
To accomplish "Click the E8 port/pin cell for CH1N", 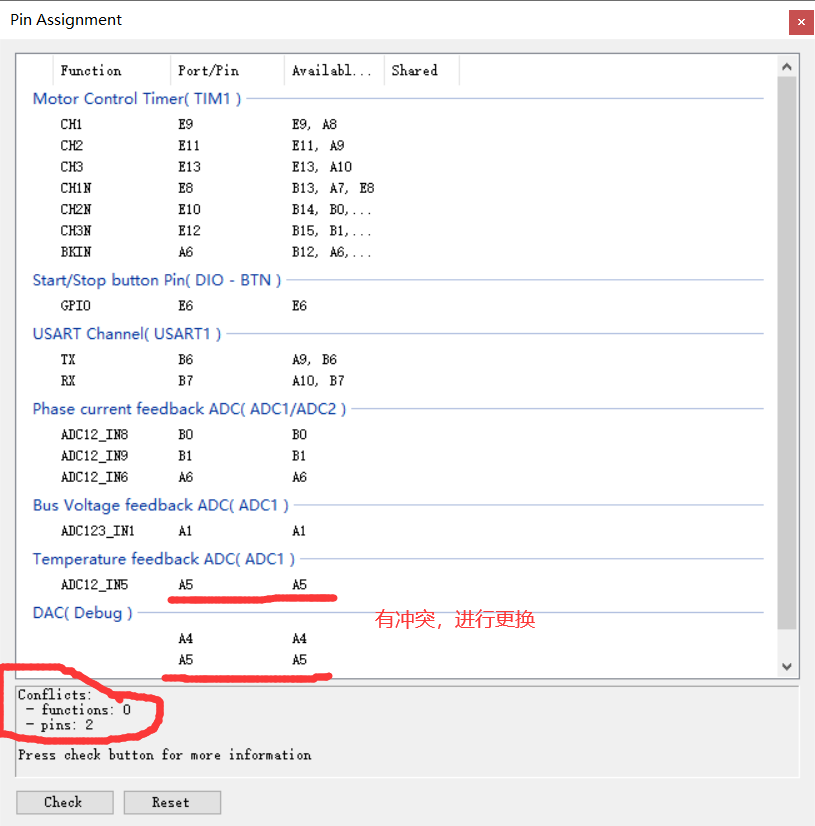I will (x=185, y=188).
